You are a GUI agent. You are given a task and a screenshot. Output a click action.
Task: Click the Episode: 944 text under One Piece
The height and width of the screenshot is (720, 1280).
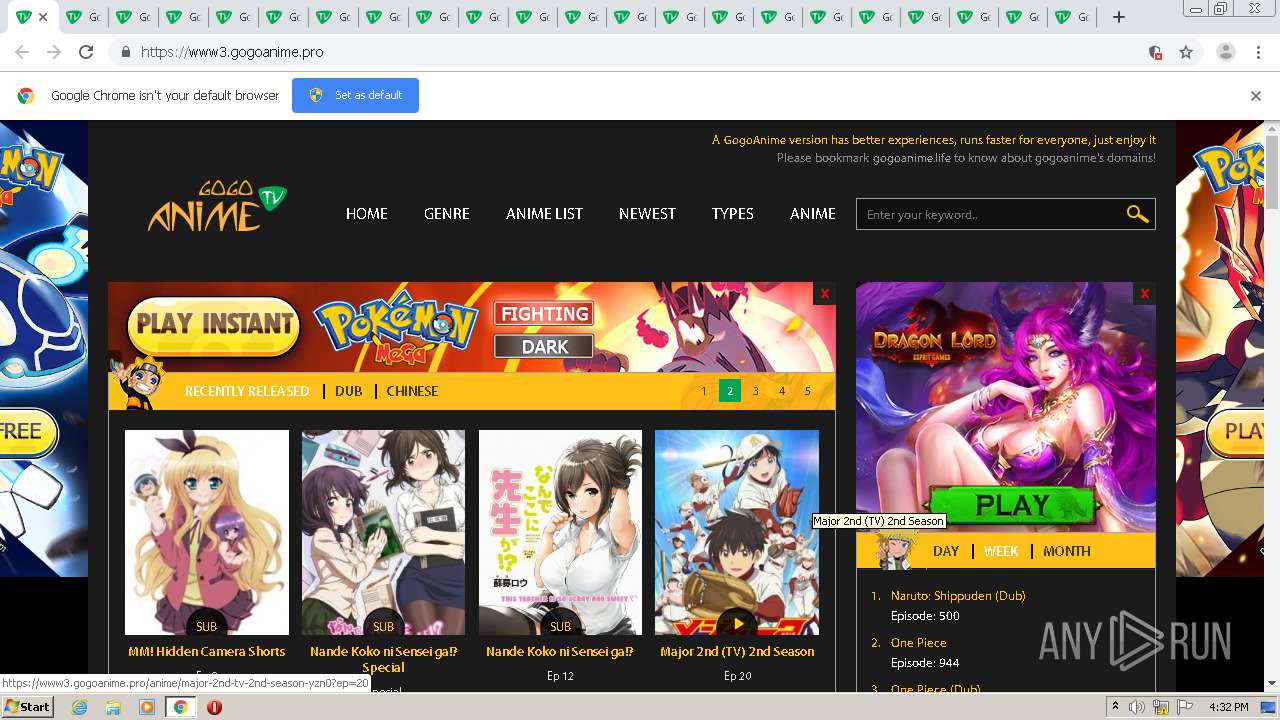pos(925,663)
